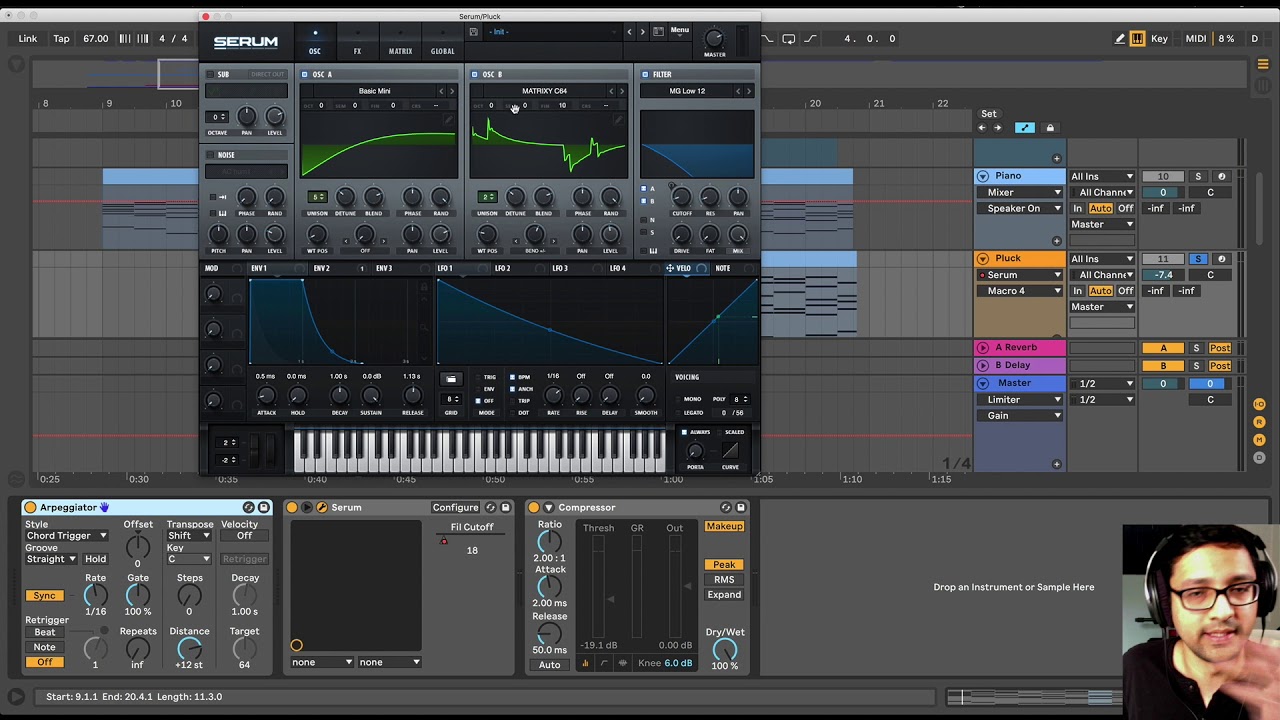Click the Configure button on Serum device
The width and height of the screenshot is (1280, 720).
455,508
